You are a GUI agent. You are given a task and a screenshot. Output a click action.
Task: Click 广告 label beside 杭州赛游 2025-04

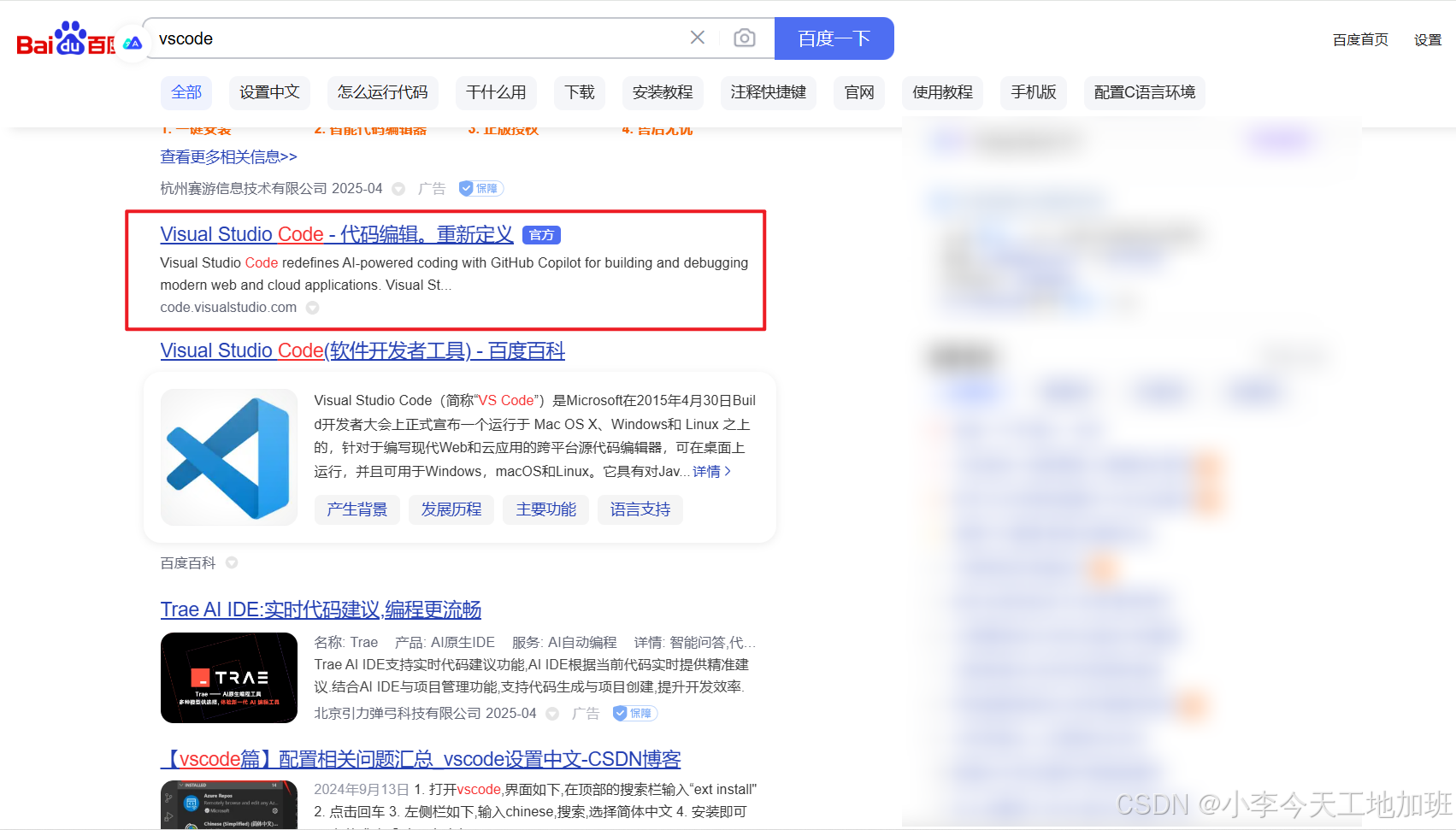432,189
